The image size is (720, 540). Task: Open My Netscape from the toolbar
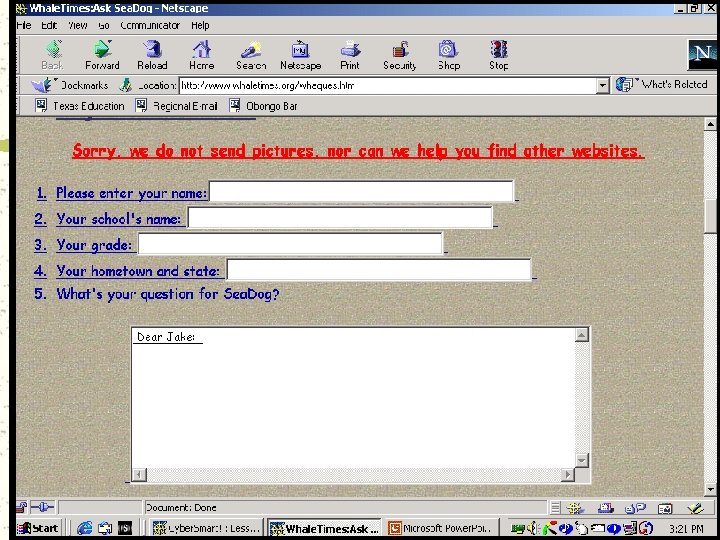click(x=301, y=54)
